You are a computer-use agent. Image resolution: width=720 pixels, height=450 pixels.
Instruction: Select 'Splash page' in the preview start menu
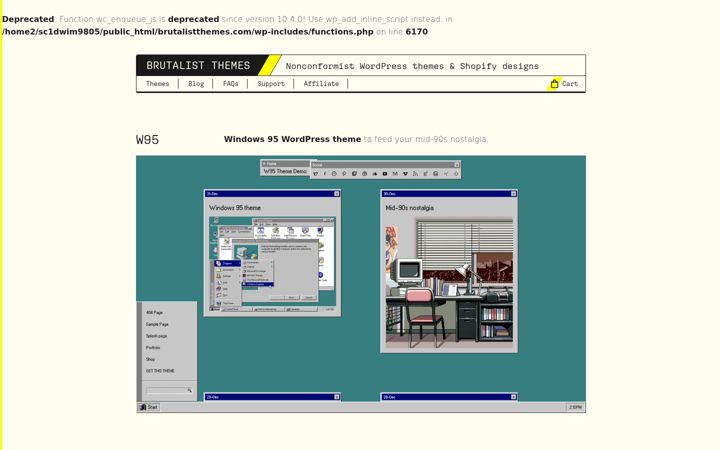[157, 336]
